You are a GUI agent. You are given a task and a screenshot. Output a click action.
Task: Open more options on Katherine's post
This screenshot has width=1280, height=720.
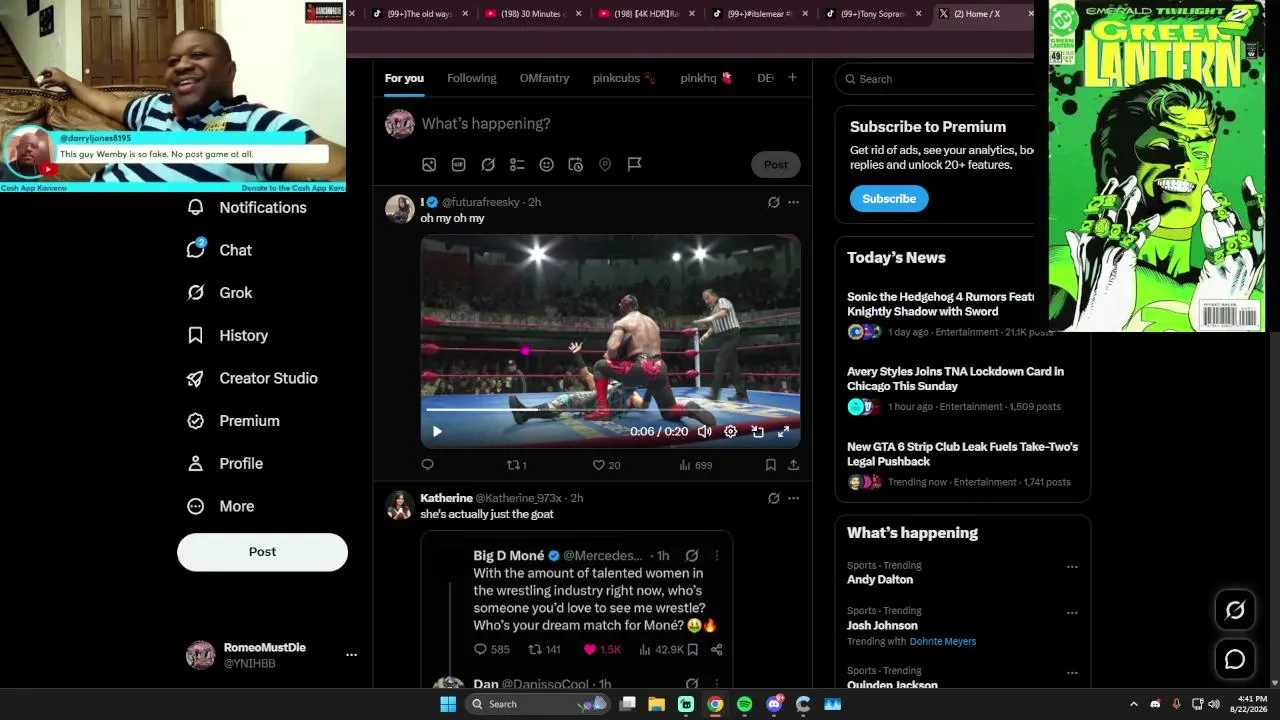point(793,498)
